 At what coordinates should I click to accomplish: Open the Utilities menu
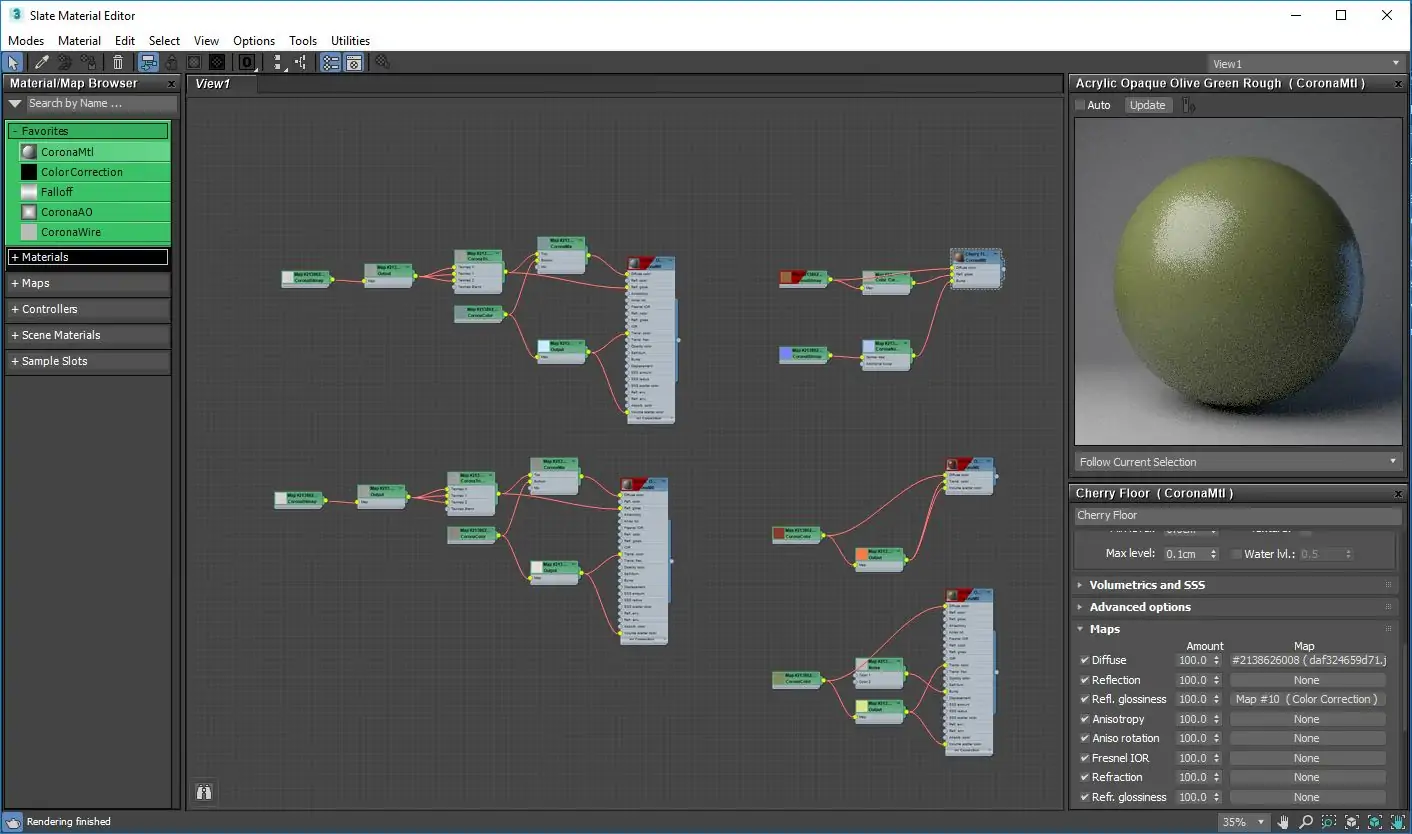pyautogui.click(x=350, y=41)
